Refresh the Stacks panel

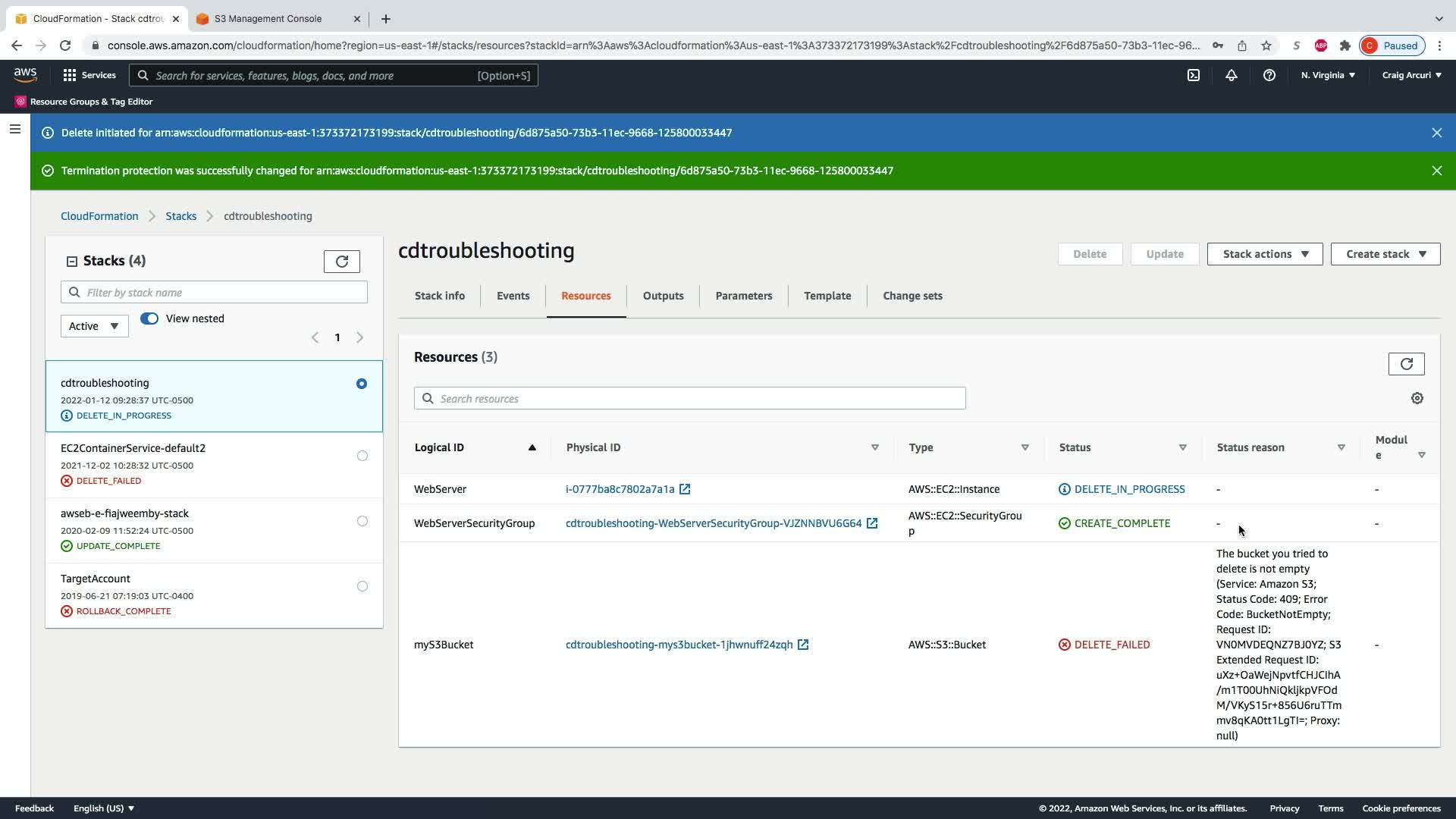(x=341, y=262)
